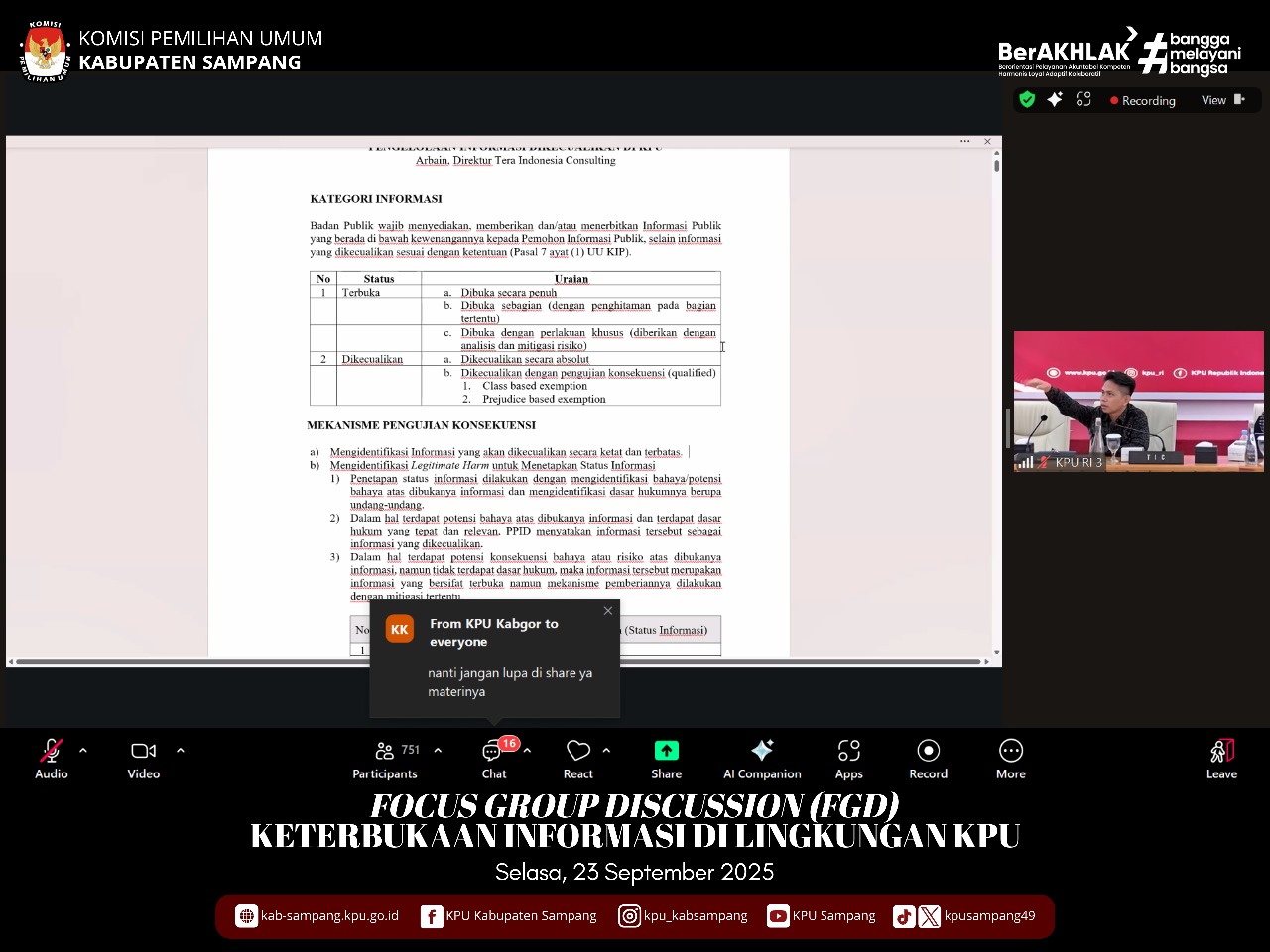Open the View layout menu

(1222, 100)
